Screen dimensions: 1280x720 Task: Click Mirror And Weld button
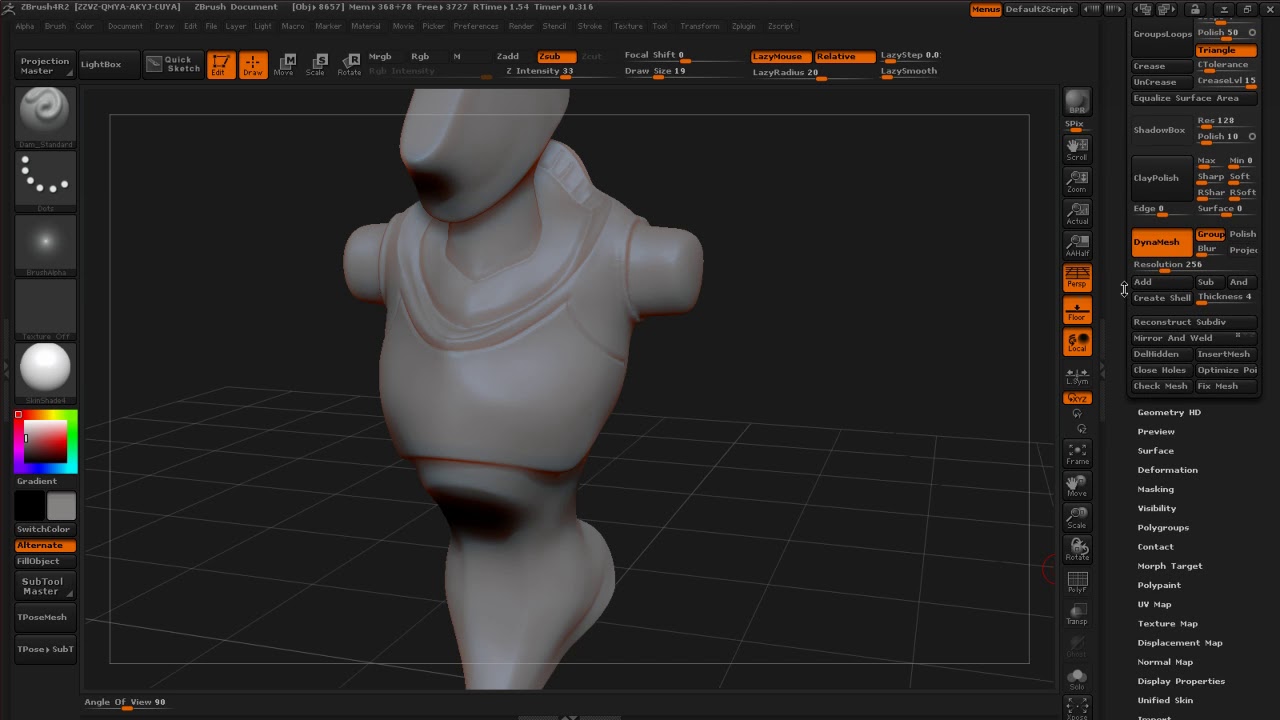point(1194,338)
